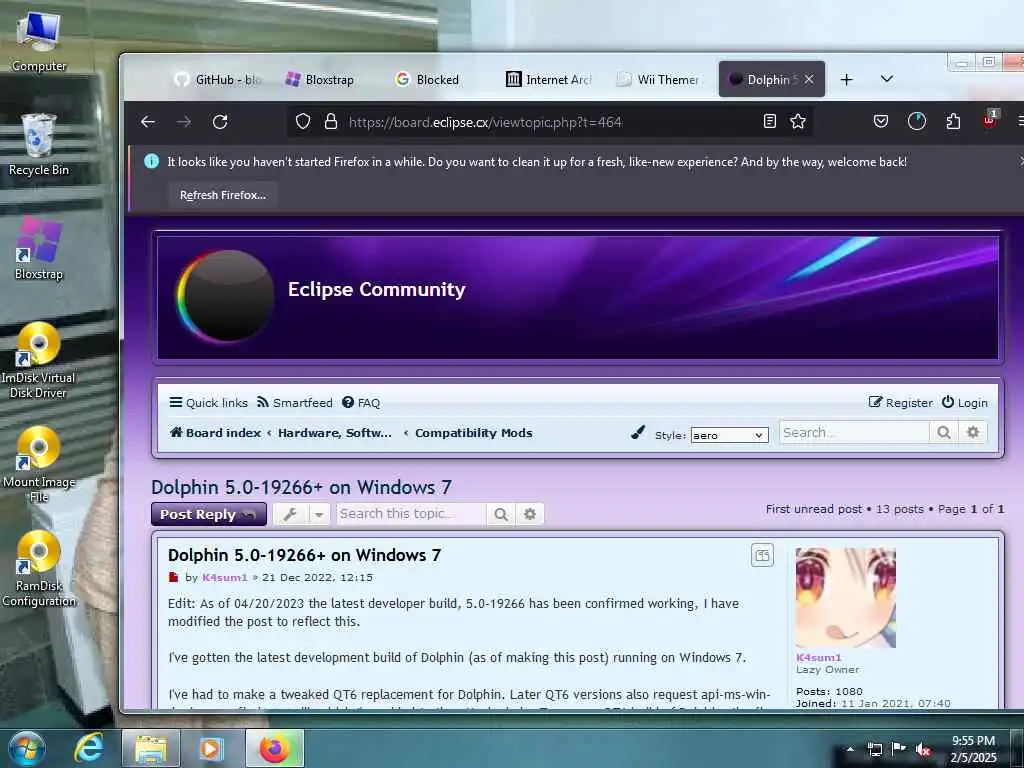The height and width of the screenshot is (768, 1024).
Task: List all tabs with the chevron dropdown
Action: coord(886,79)
